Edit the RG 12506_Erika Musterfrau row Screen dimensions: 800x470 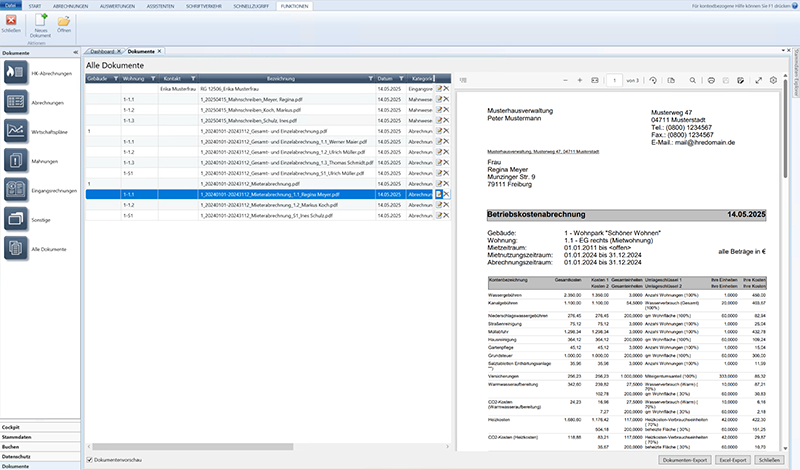click(439, 89)
